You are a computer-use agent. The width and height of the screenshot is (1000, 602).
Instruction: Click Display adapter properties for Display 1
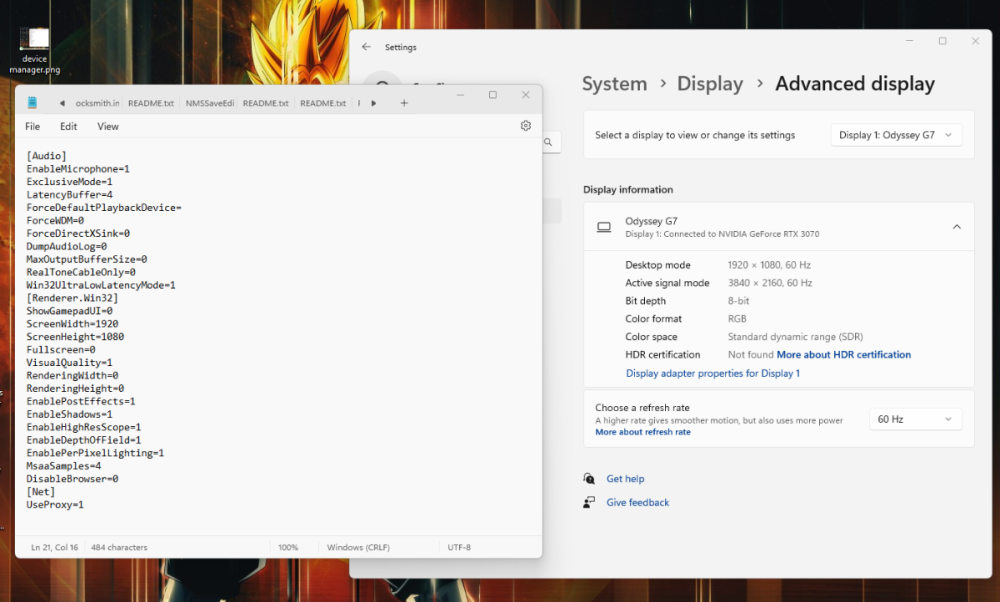pyautogui.click(x=712, y=373)
